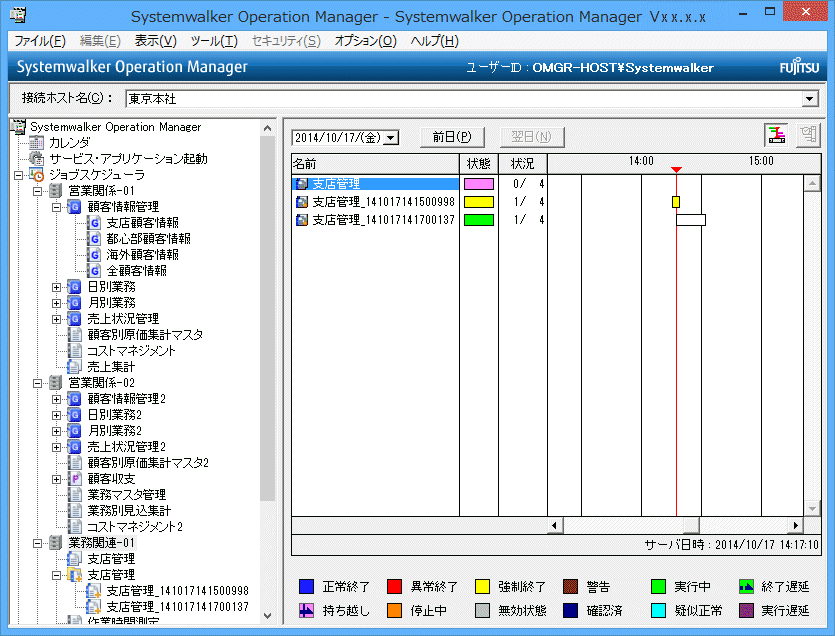
Task: Select 業務別見込集計 in the tree
Action: point(129,510)
